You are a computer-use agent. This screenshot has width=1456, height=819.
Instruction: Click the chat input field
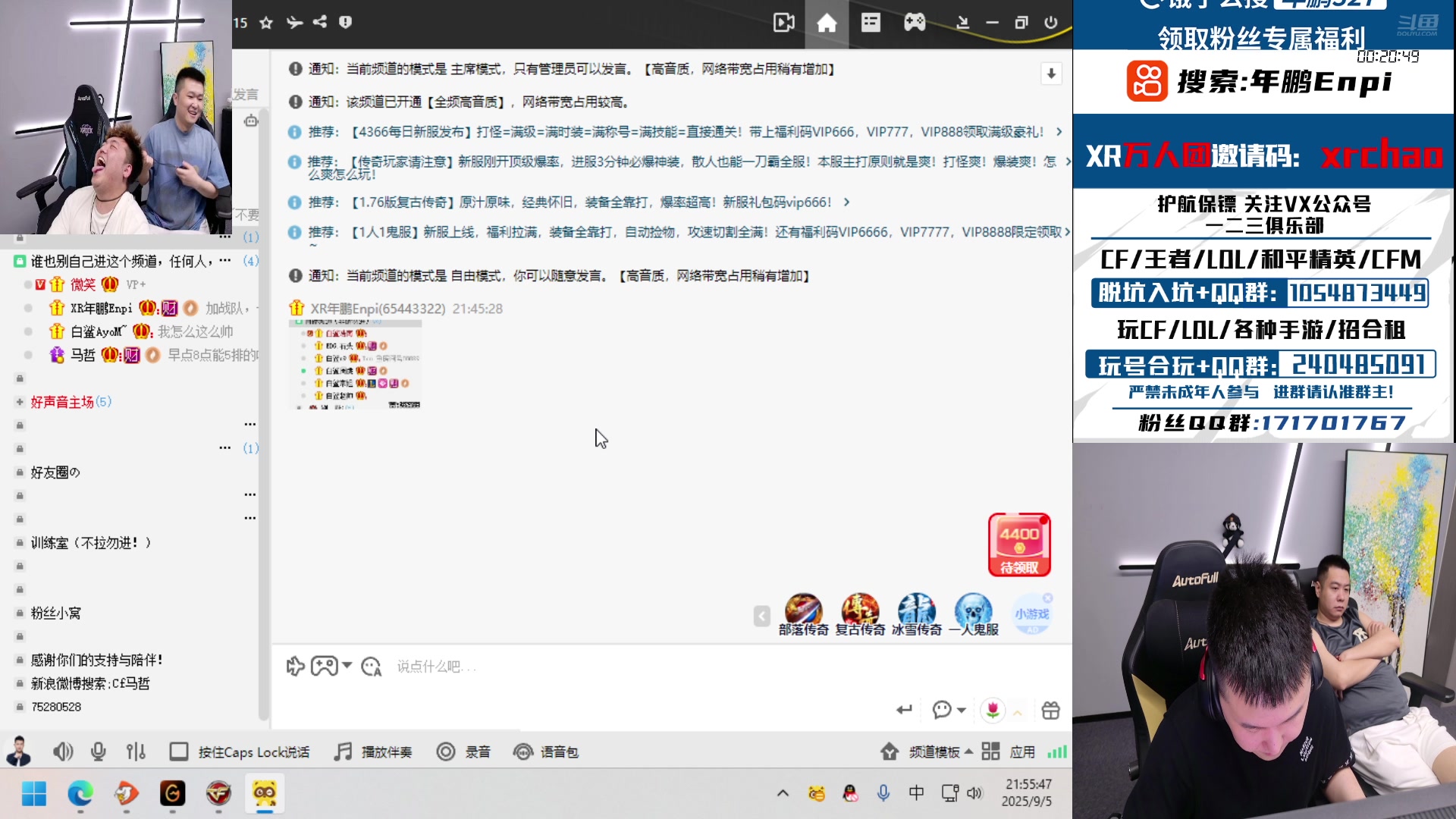coord(667,667)
